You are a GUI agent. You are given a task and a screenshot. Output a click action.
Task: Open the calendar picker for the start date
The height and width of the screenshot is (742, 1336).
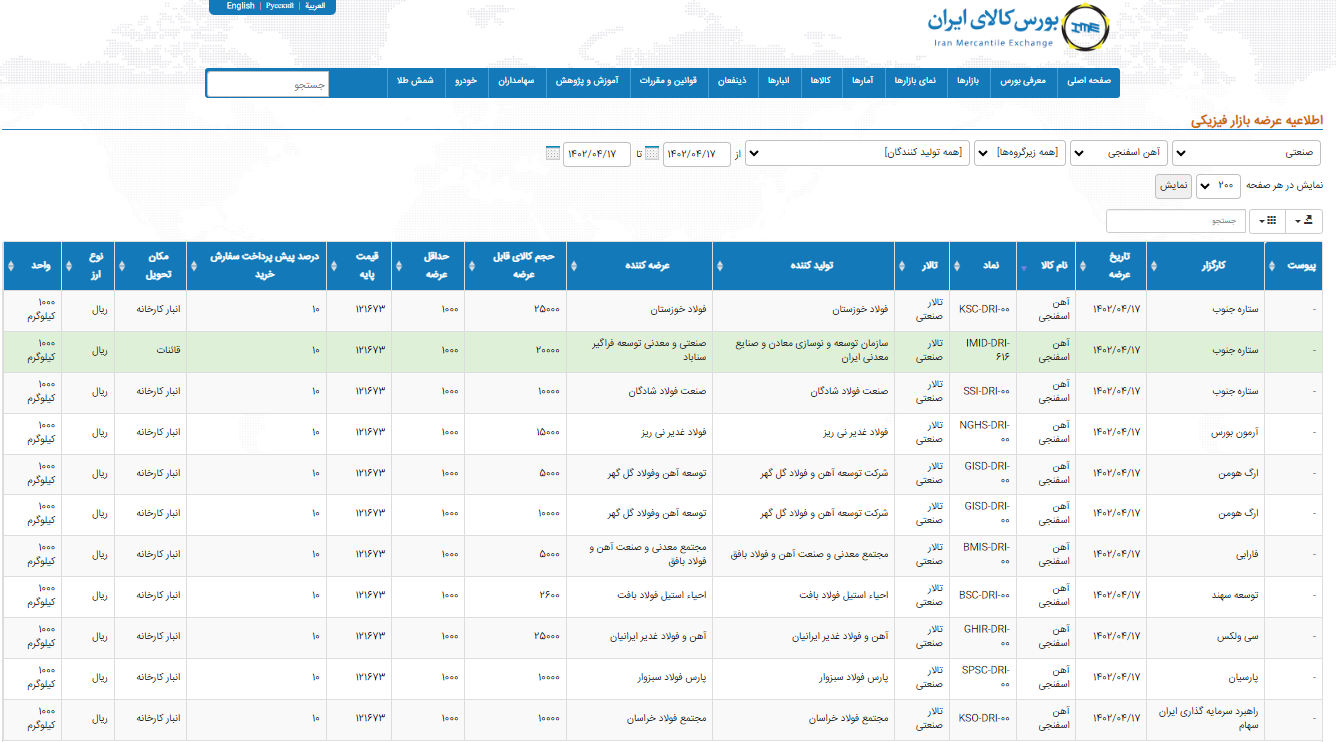pos(652,154)
